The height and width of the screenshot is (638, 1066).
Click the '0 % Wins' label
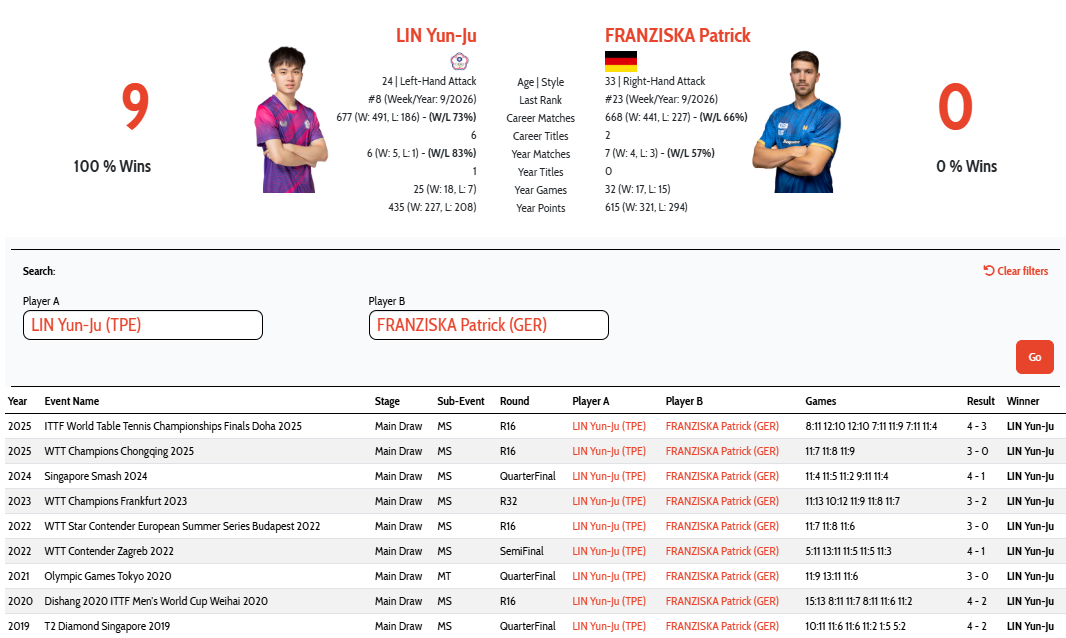point(966,167)
